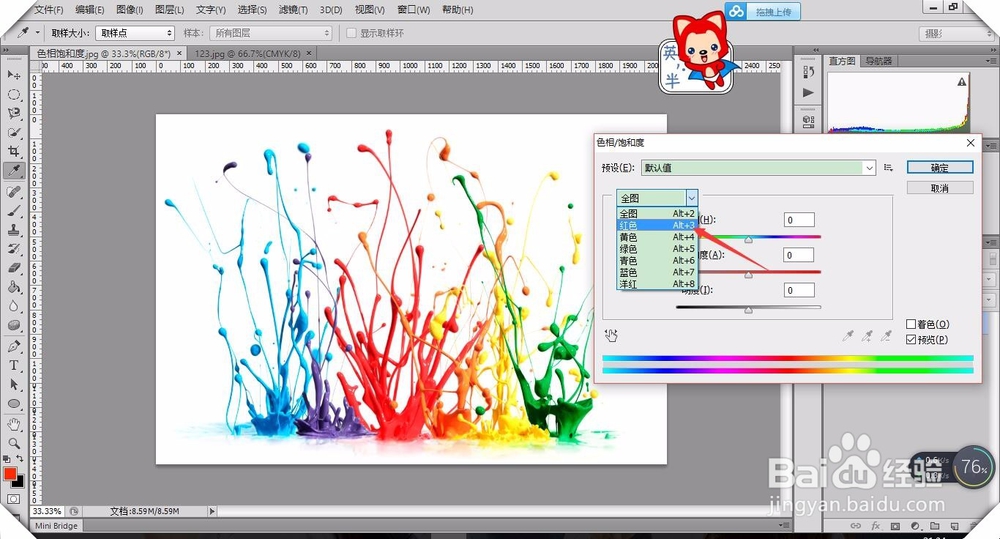Switch to the 导航器 panel tab
The width and height of the screenshot is (1000, 539).
879,61
